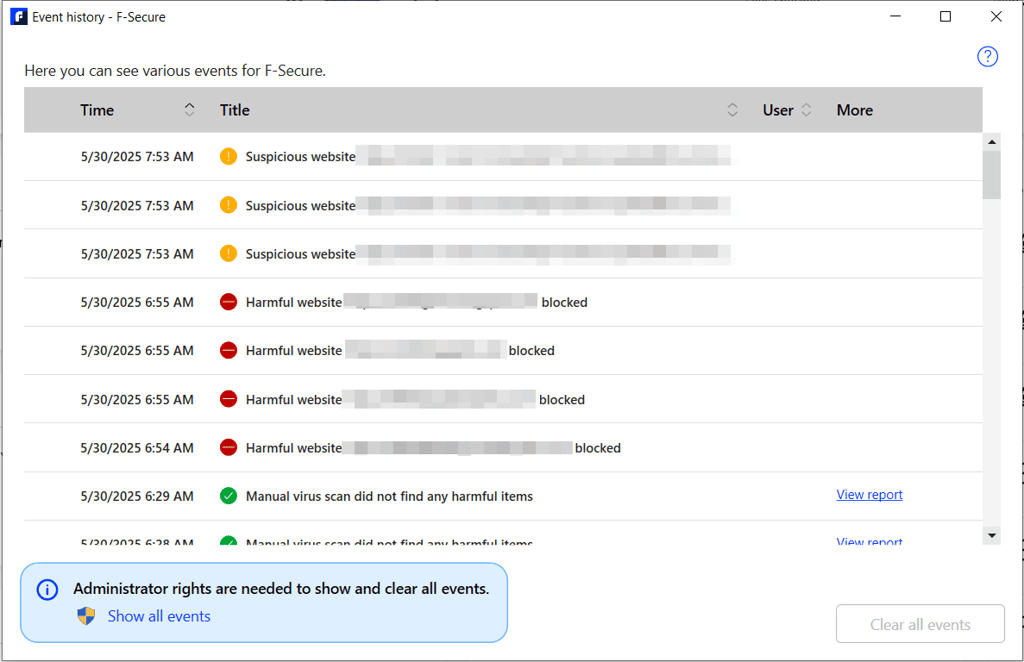Close the Event history window
Viewport: 1024px width, 662px height.
[x=996, y=16]
